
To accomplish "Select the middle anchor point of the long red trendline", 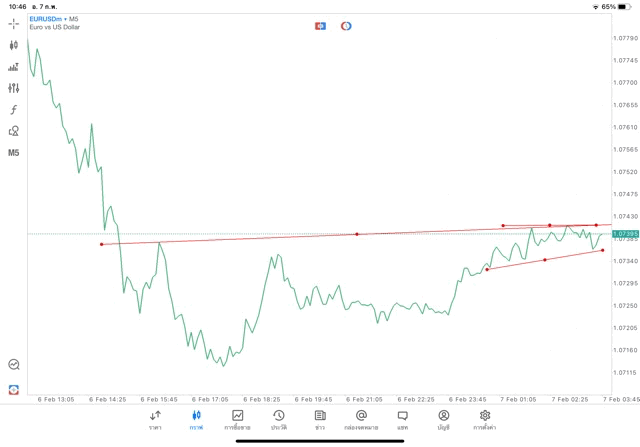I will pos(357,234).
